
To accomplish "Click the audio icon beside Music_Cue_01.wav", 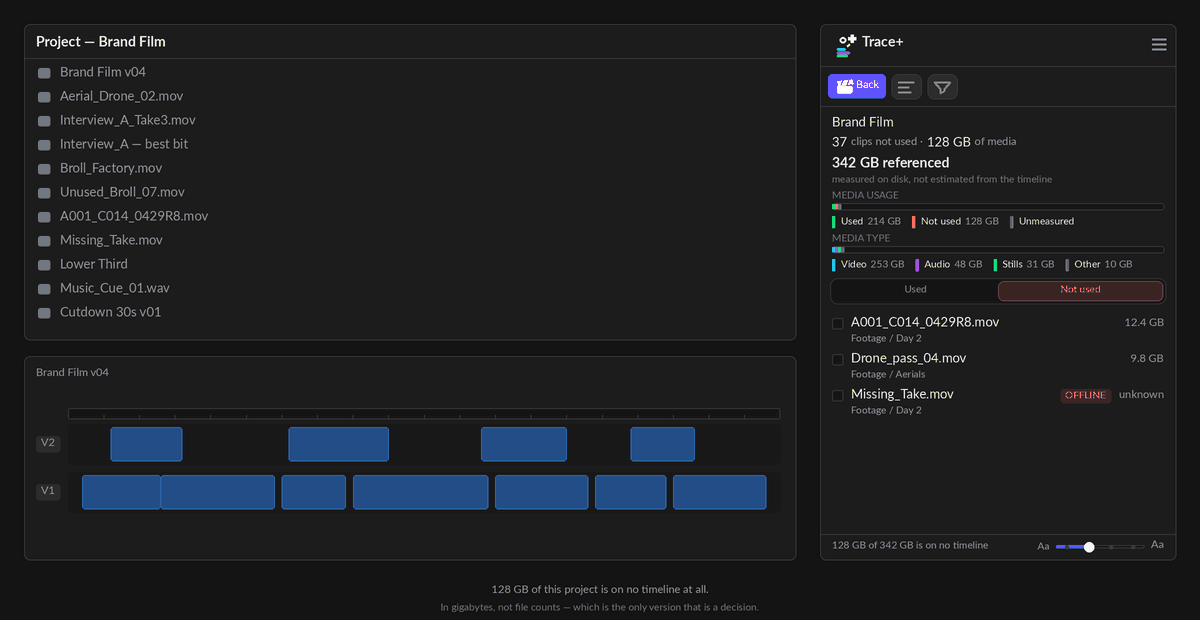I will (44, 289).
